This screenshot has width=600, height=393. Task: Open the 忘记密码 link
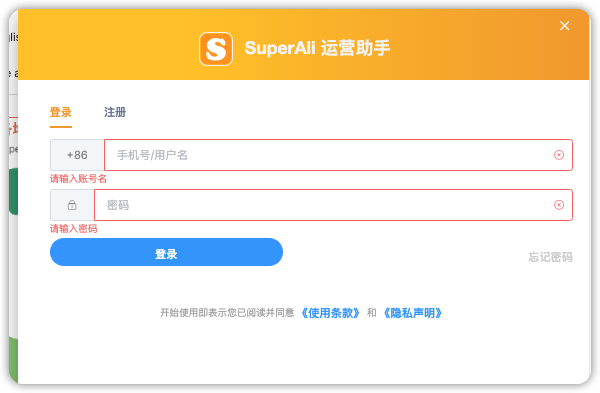[x=550, y=257]
